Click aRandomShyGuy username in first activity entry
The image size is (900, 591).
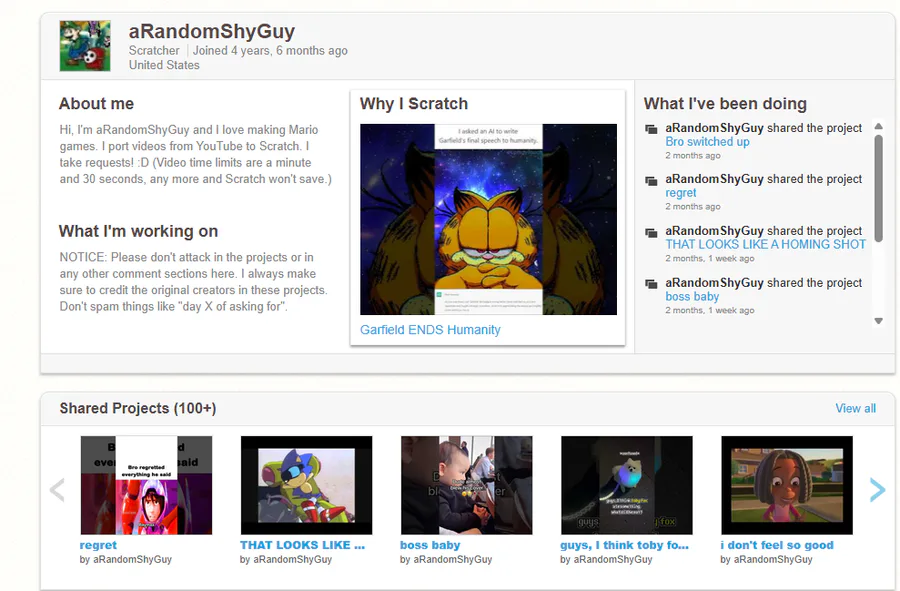pyautogui.click(x=715, y=128)
